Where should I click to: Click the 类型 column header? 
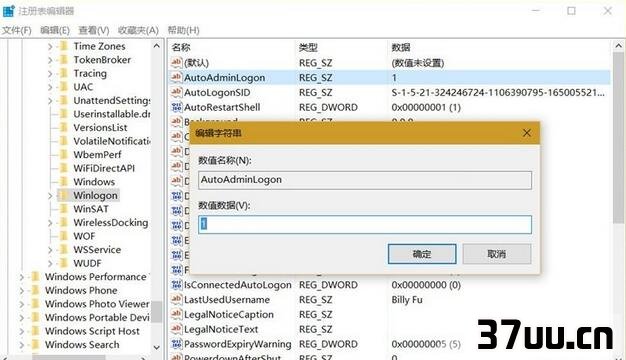tap(308, 47)
